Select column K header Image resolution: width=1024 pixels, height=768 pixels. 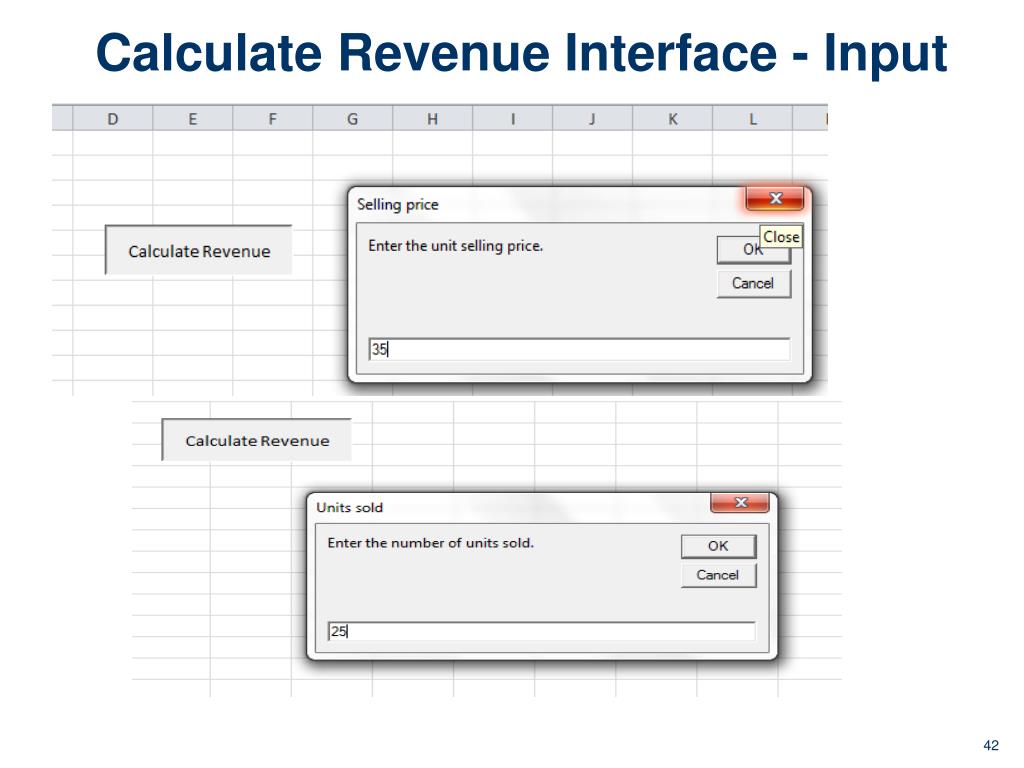(673, 119)
